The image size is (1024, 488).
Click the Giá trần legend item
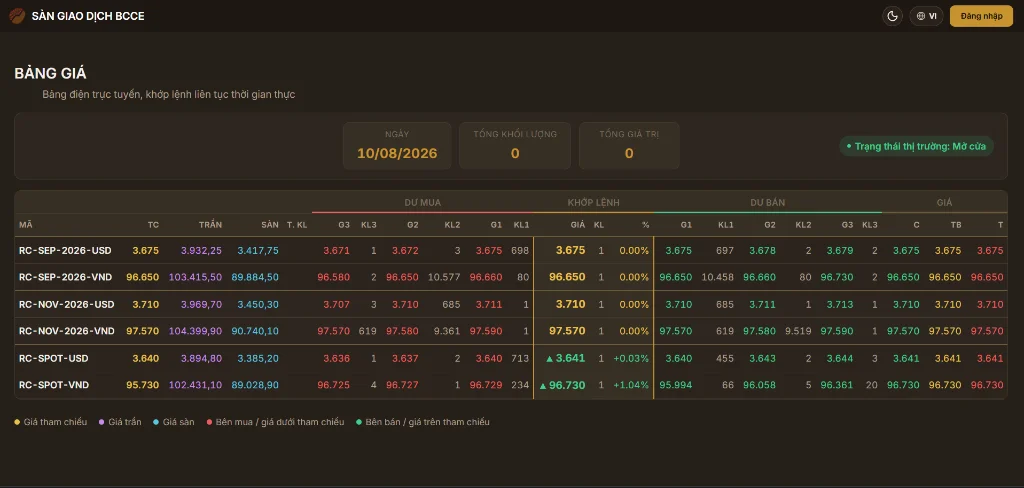click(x=120, y=422)
